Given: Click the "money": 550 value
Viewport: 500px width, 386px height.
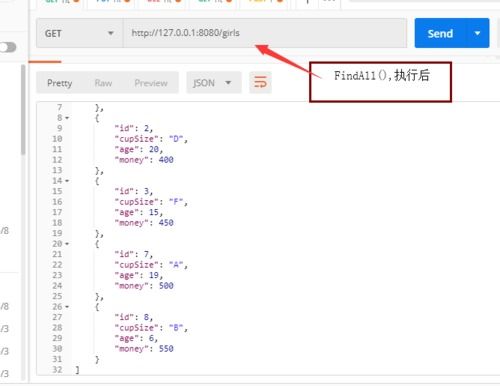Looking at the screenshot, I should 166,349.
